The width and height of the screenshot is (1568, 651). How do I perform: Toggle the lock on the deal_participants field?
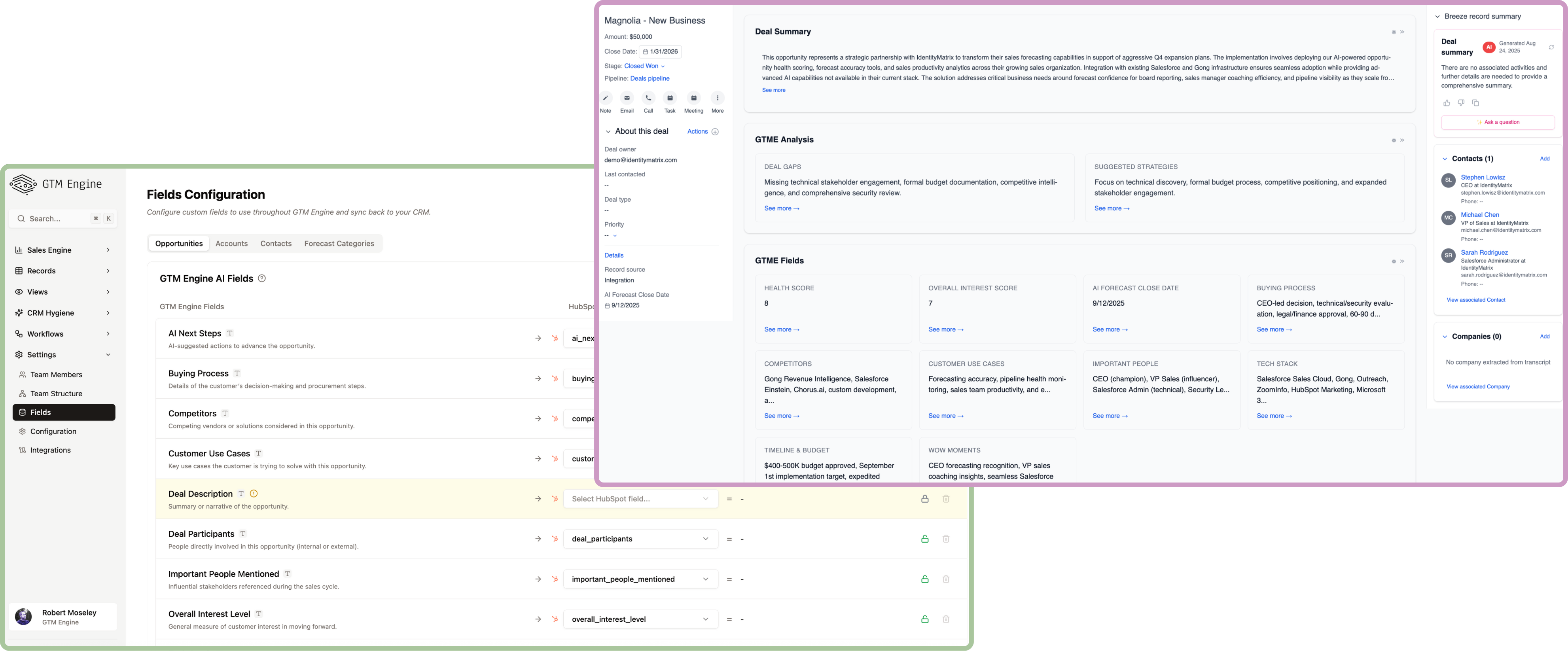click(x=924, y=538)
